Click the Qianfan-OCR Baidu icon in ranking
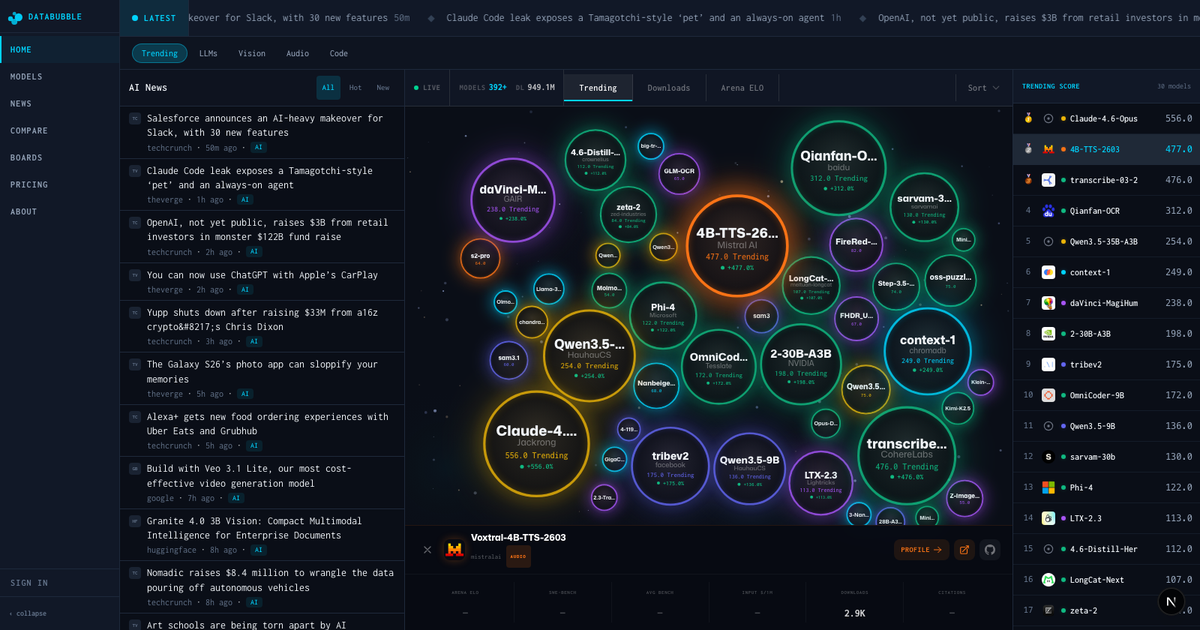Viewport: 1200px width, 630px height. (1048, 211)
